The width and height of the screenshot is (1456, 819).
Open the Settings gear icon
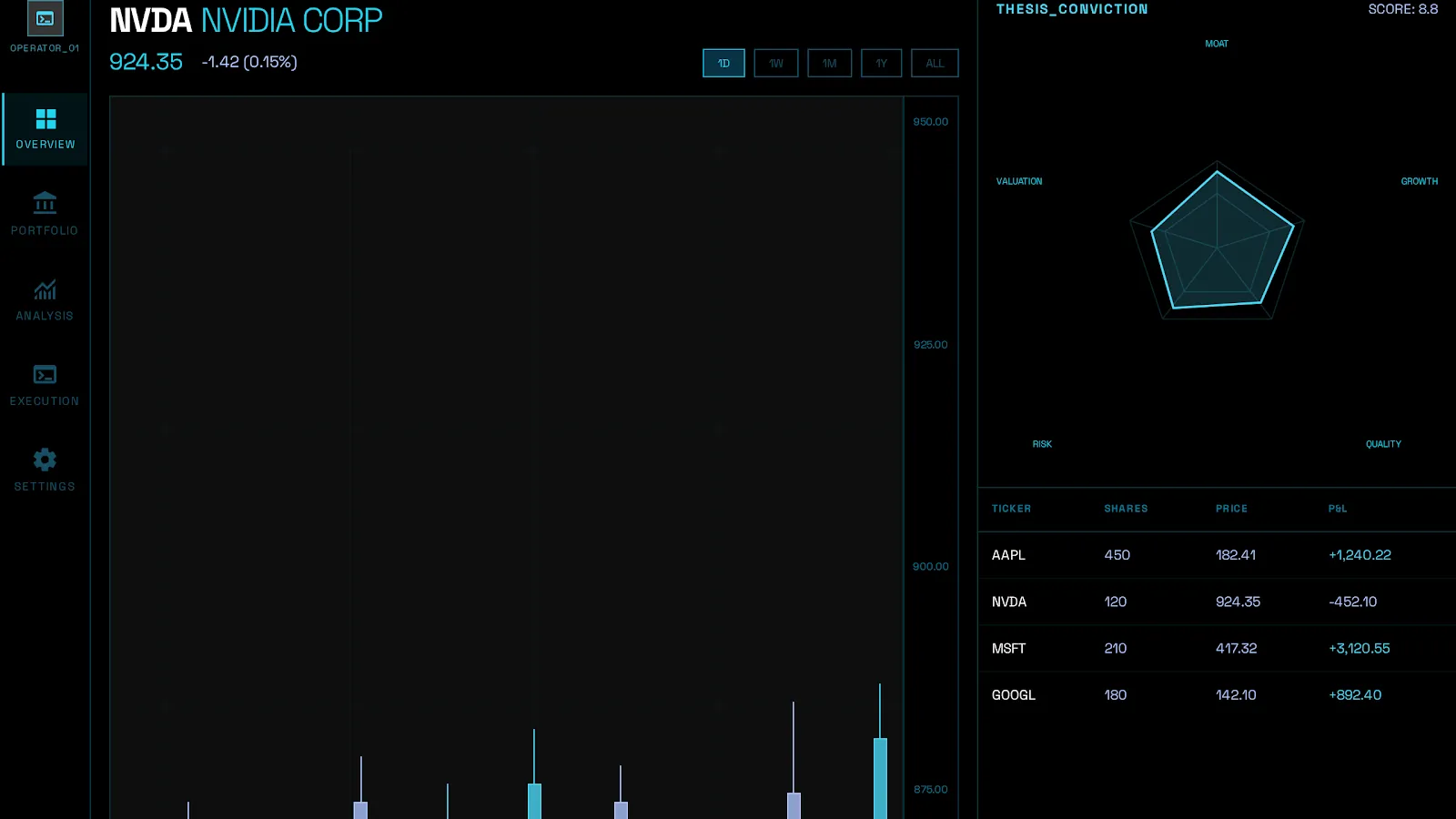45,460
